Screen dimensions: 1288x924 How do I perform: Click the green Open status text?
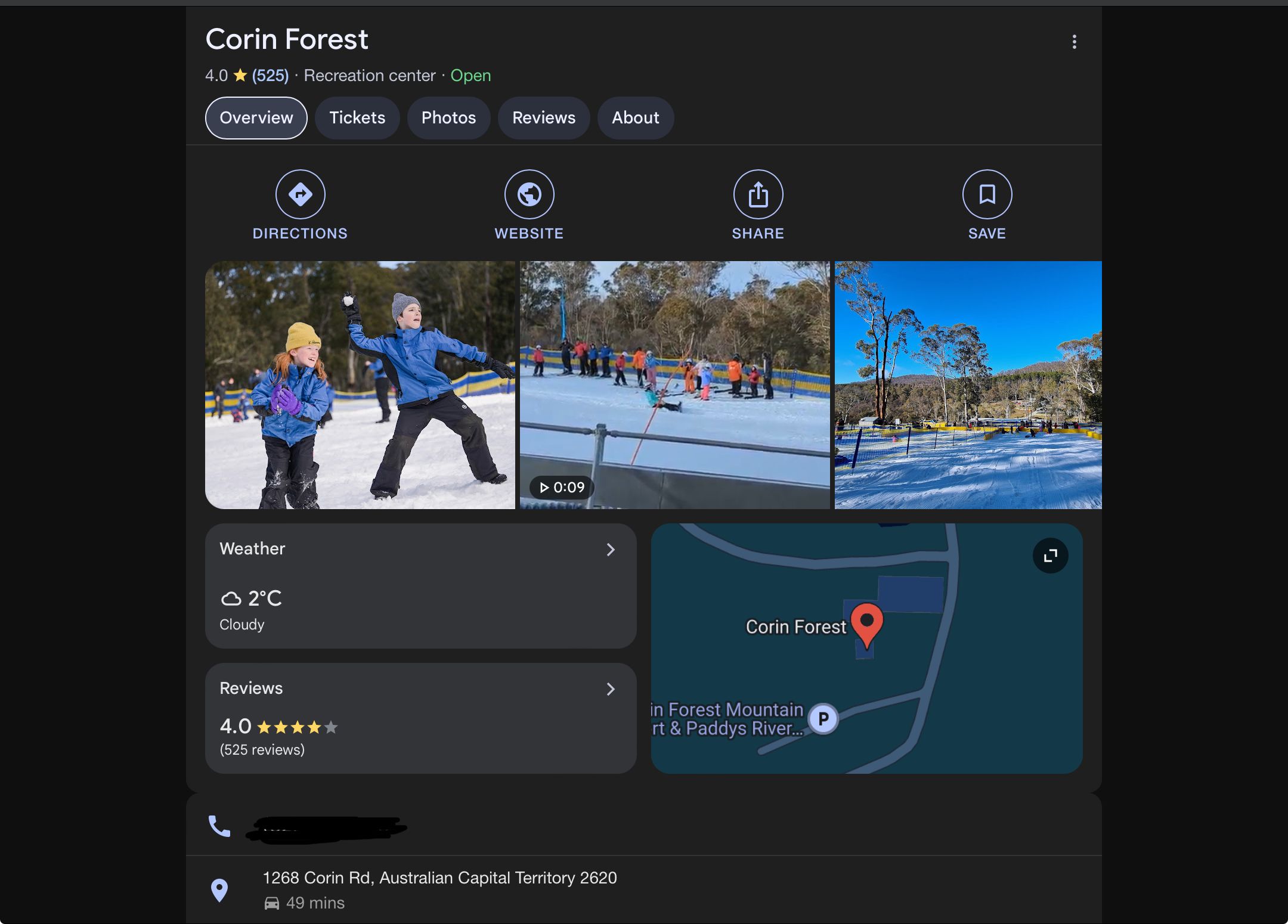click(470, 76)
